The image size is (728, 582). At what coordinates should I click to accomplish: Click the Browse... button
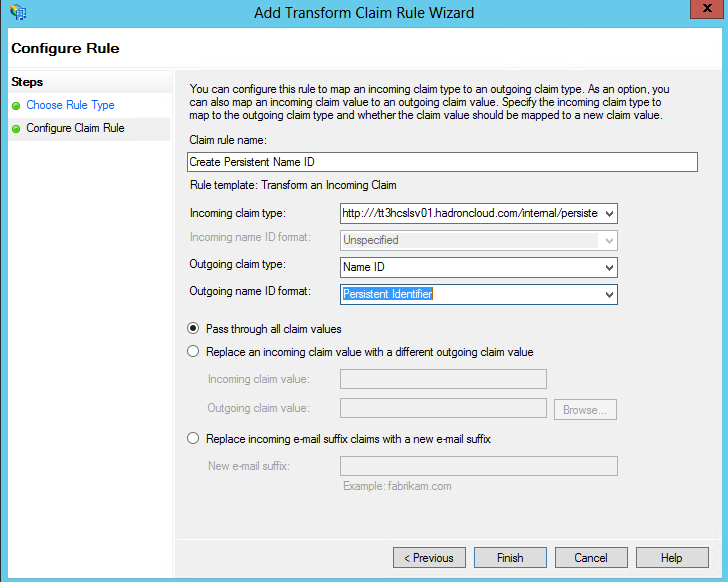(x=585, y=409)
